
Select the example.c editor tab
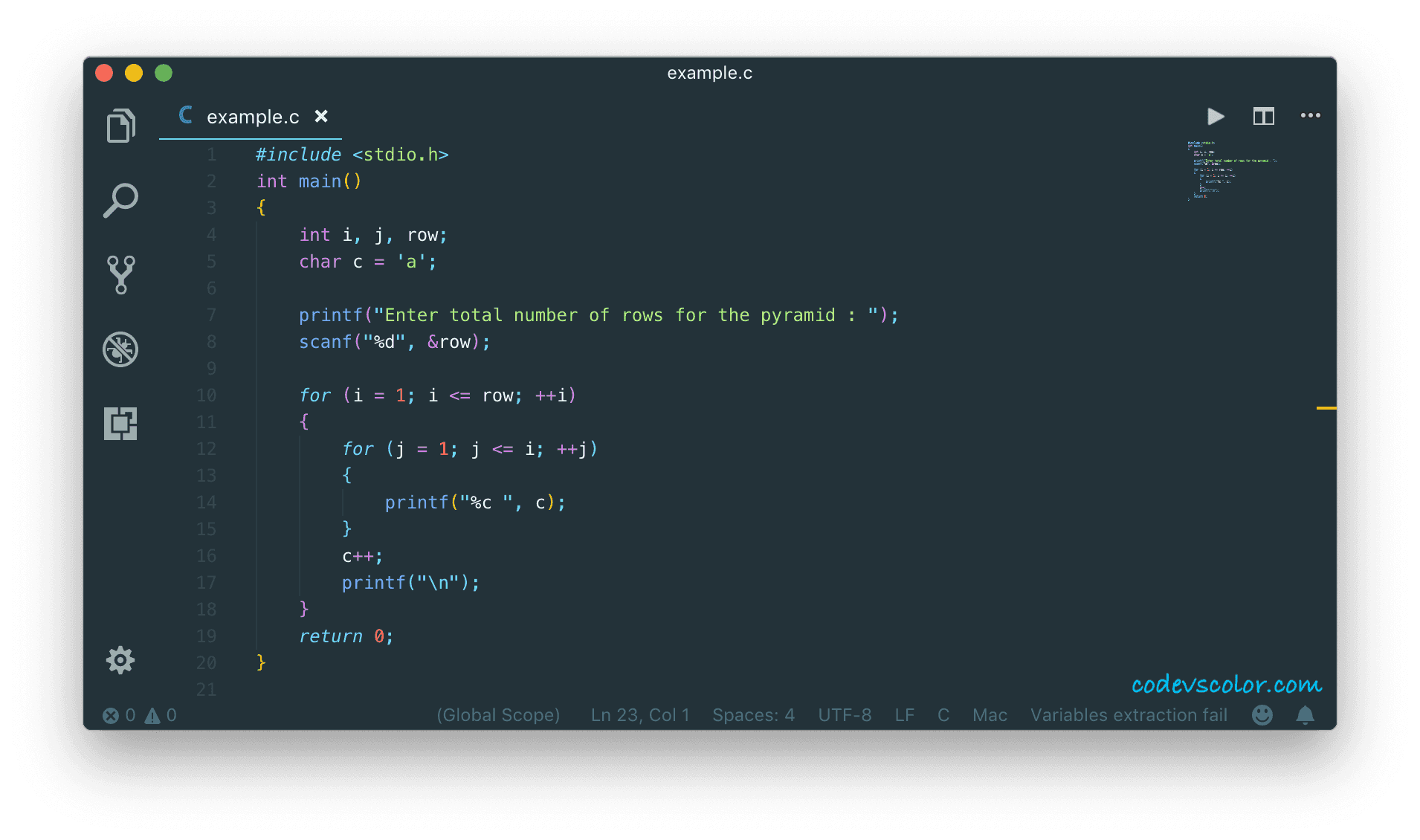point(252,117)
